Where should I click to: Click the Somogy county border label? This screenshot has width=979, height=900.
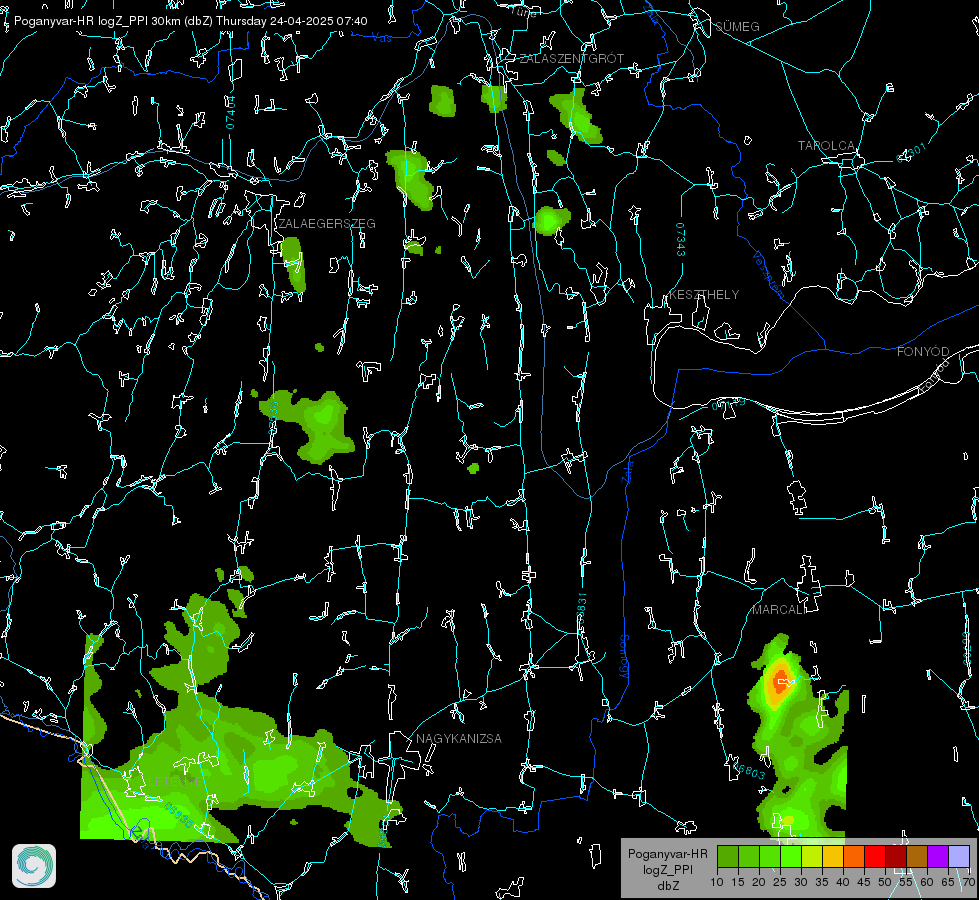623,657
